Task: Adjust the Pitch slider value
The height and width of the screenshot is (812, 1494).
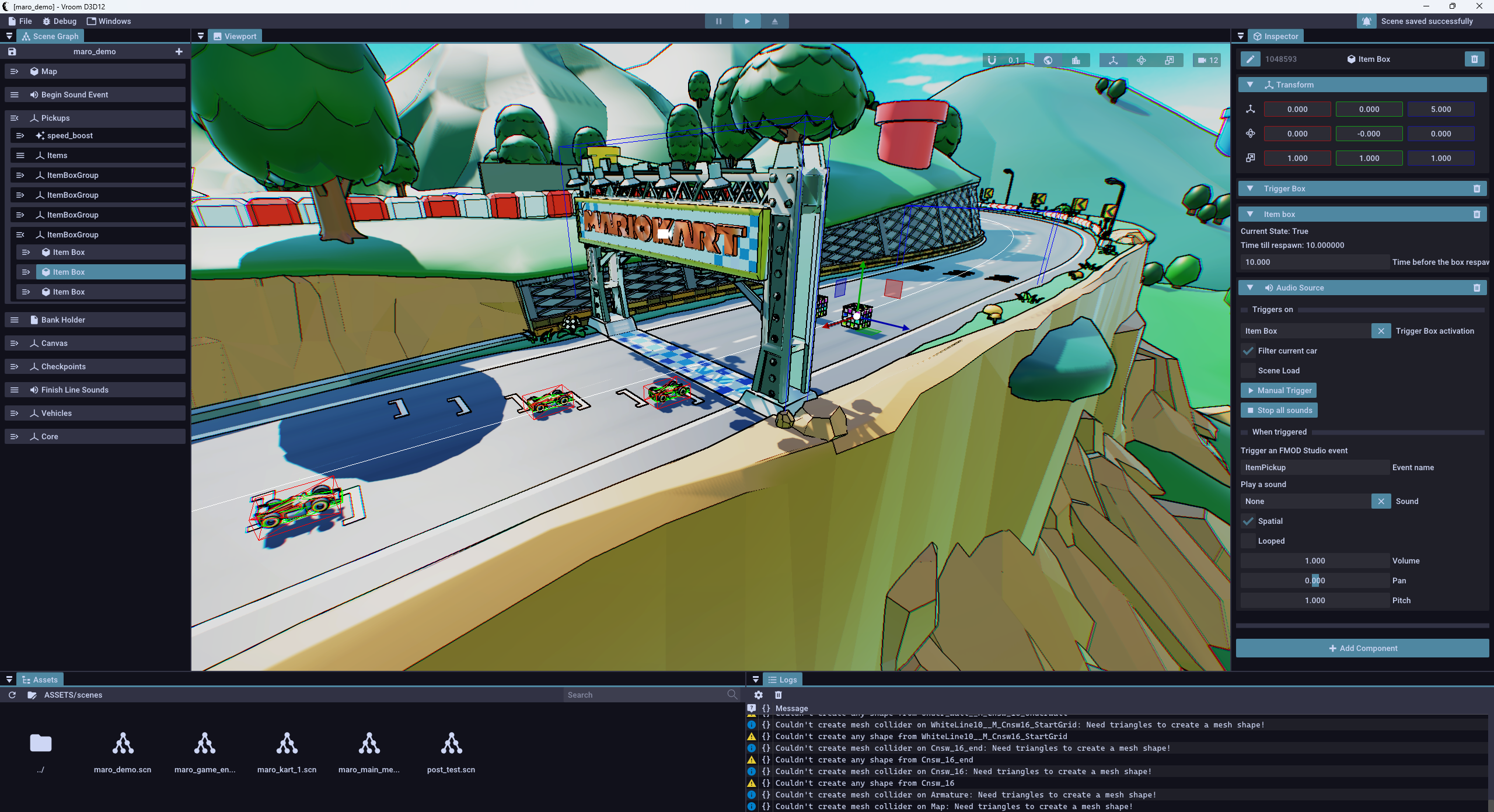Action: point(1315,600)
